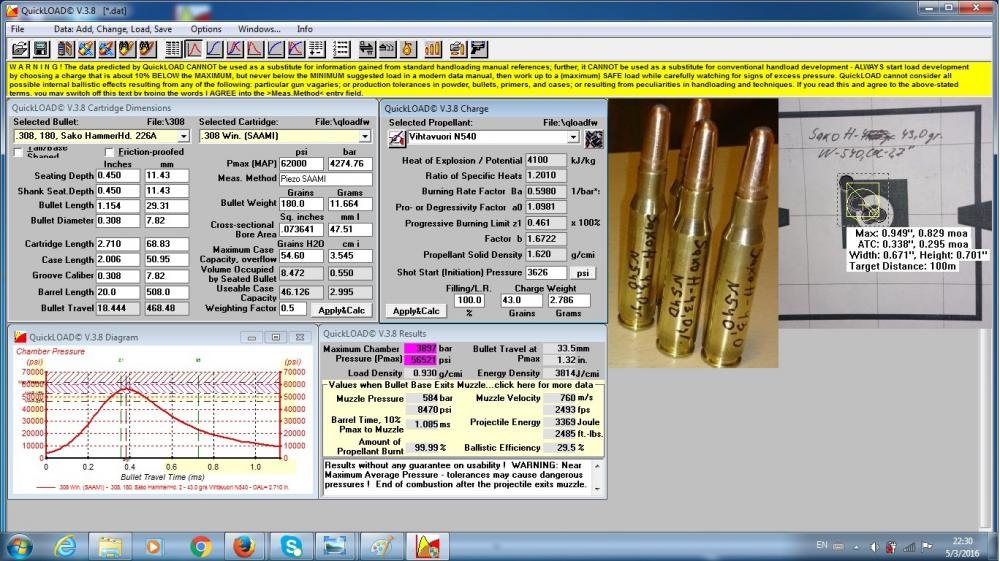Click Apply&Calc in Cartridge Dimensions panel
1000x561 pixels.
[x=343, y=310]
